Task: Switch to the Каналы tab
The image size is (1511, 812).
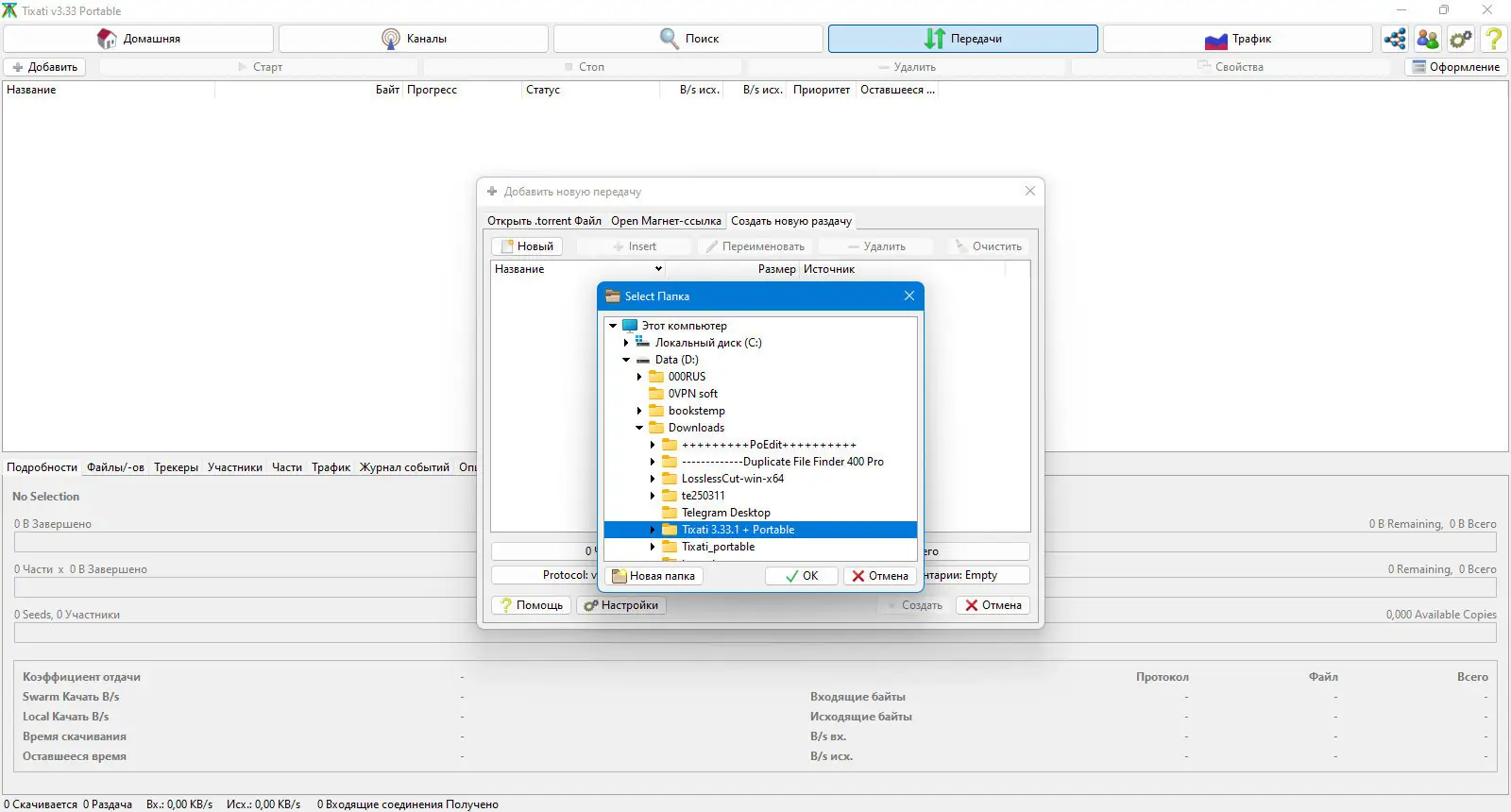Action: pyautogui.click(x=414, y=39)
